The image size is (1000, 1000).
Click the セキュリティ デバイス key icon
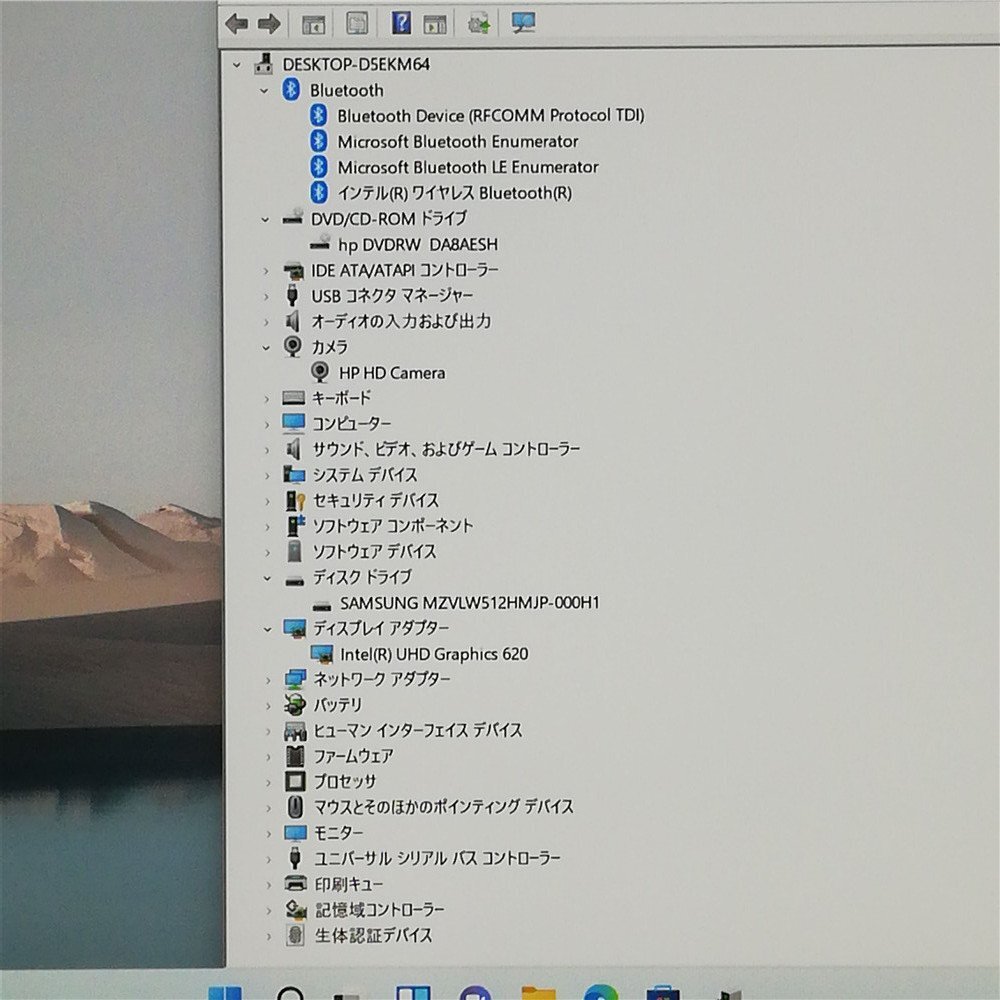pyautogui.click(x=294, y=501)
